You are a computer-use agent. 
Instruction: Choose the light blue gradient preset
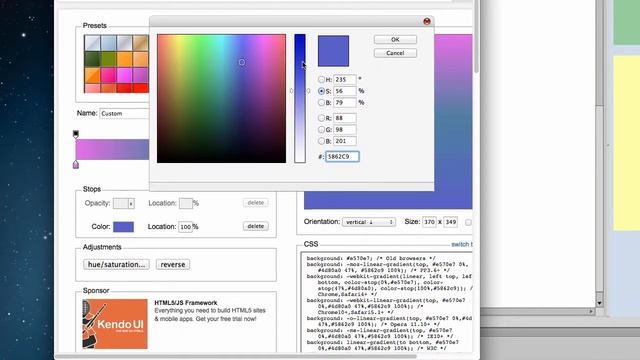[108, 43]
